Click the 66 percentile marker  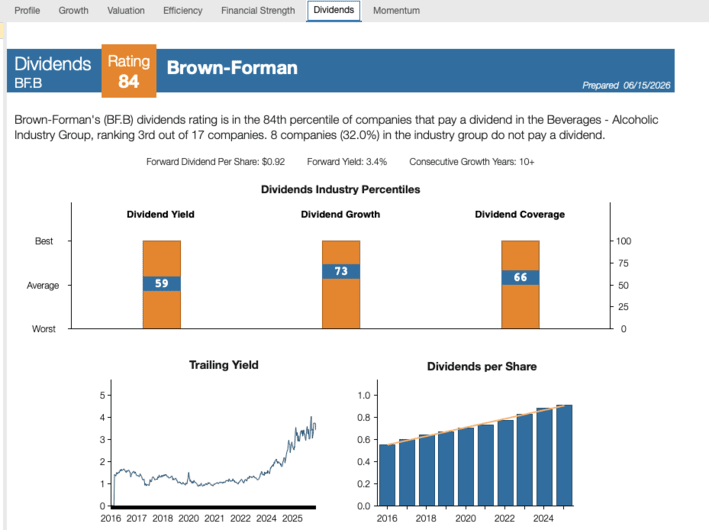[520, 277]
